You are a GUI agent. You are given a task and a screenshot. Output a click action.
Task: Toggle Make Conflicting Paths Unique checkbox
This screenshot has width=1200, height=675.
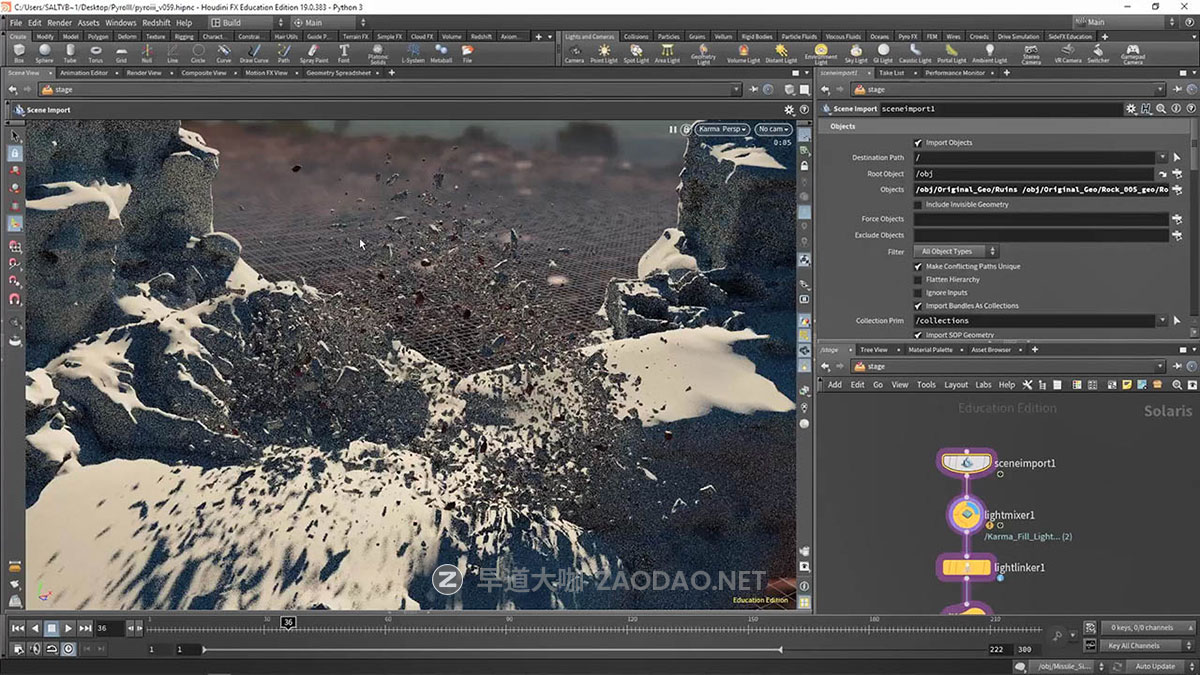[x=918, y=267]
